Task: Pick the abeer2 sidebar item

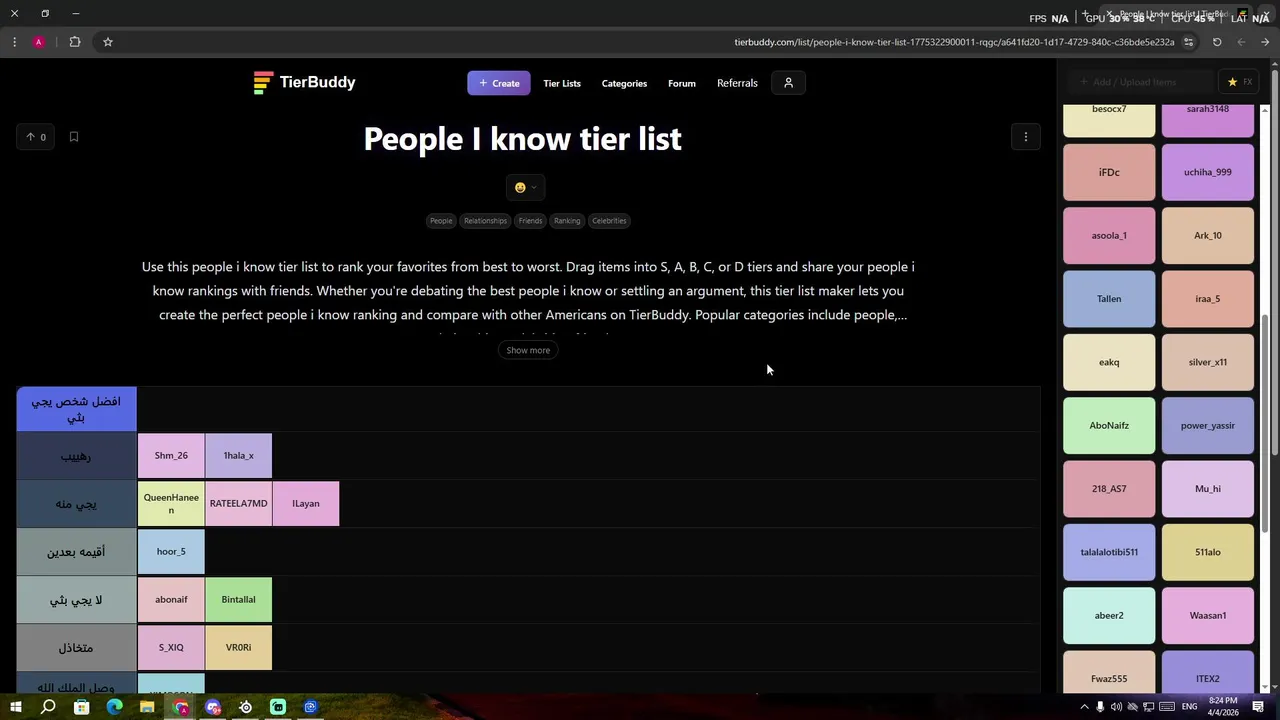Action: coord(1109,615)
